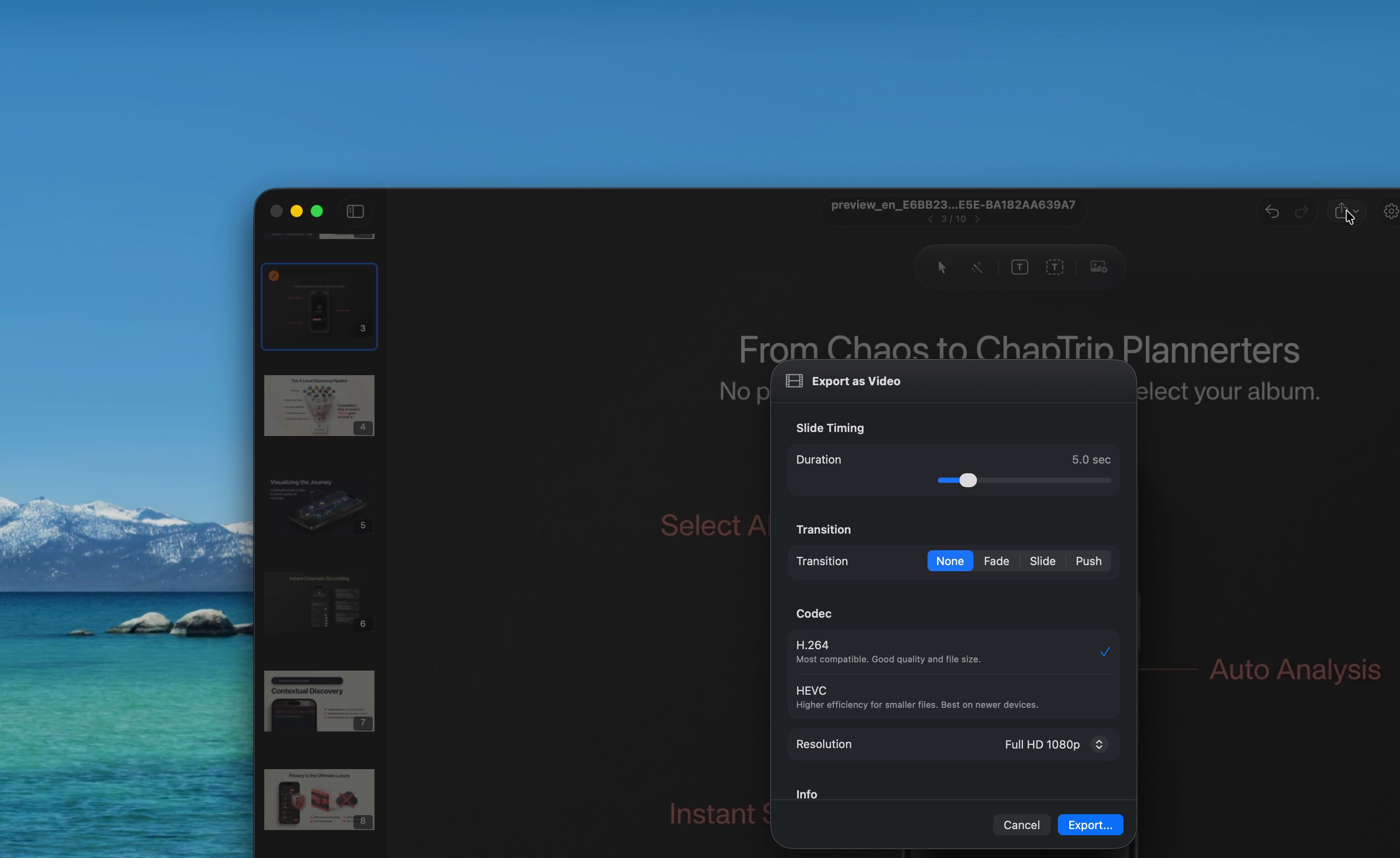Click the document title preview_en_E6BB23
Image resolution: width=1400 pixels, height=858 pixels.
(x=953, y=205)
